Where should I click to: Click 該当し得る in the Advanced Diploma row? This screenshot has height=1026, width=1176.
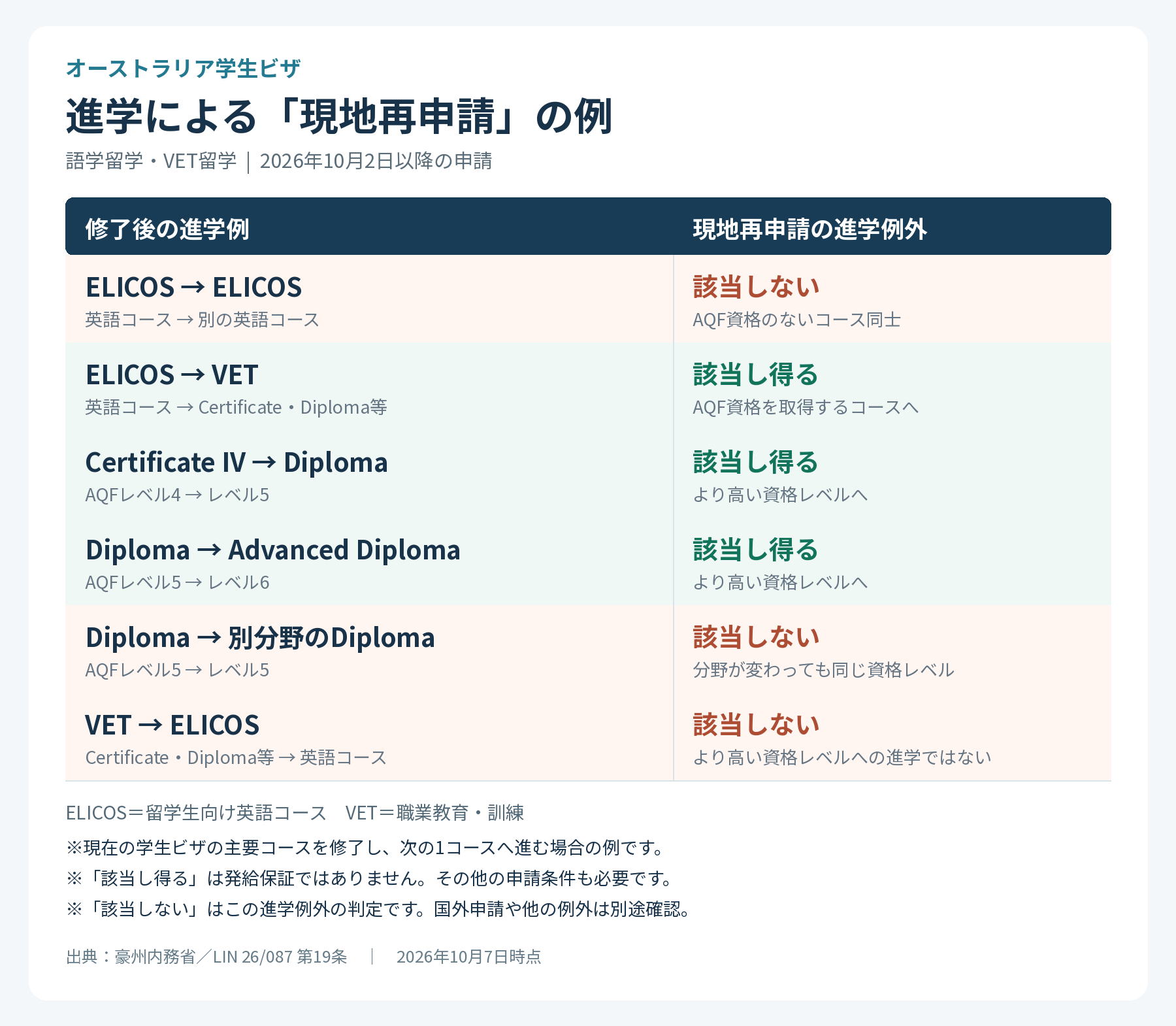click(x=756, y=550)
